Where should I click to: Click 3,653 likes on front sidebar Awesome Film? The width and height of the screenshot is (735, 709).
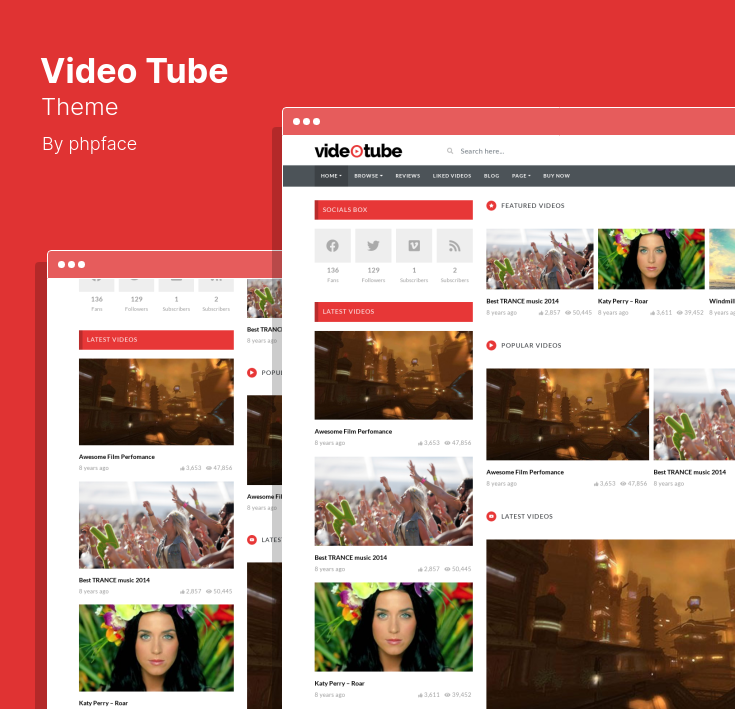click(x=428, y=443)
